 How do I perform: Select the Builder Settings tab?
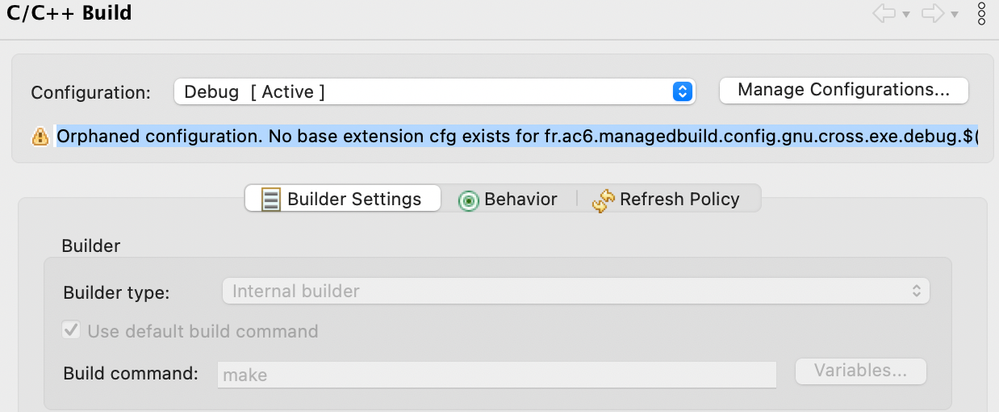[x=343, y=199]
